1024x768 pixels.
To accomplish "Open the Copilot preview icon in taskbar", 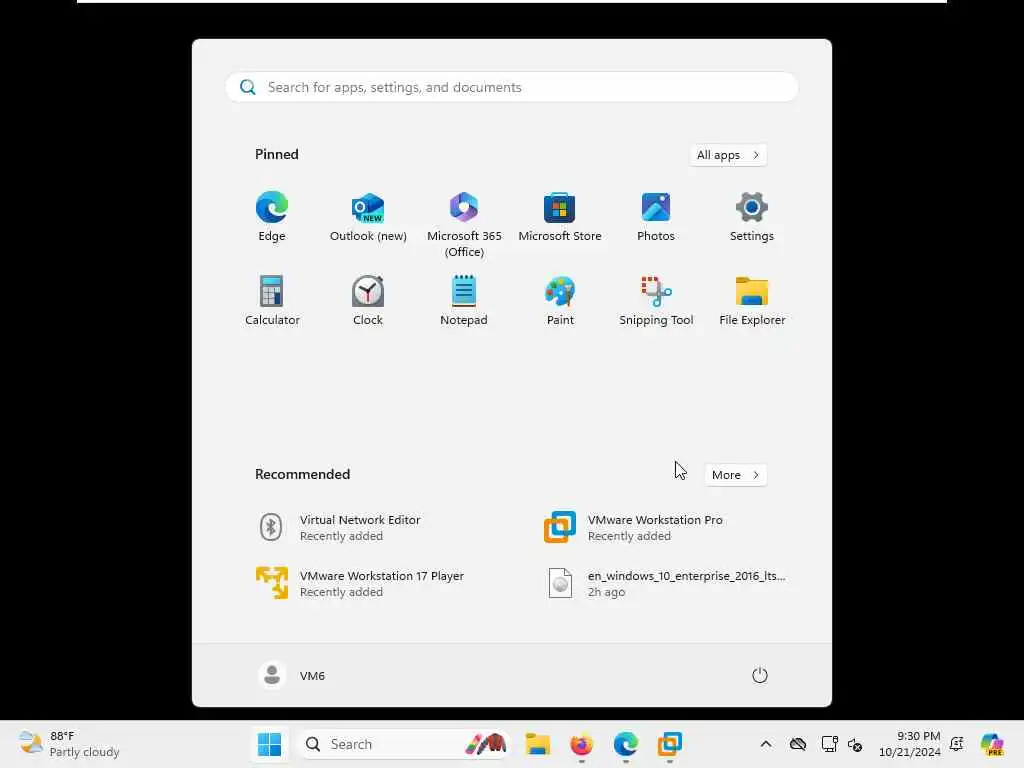I will point(993,744).
